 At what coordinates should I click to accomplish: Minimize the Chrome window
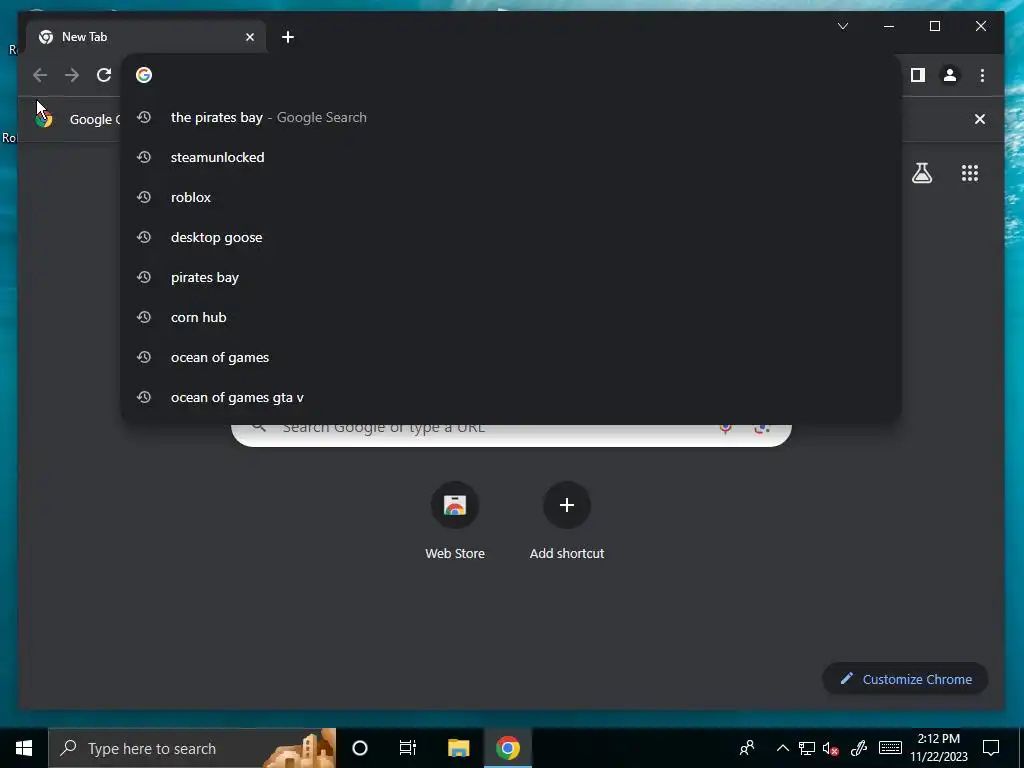889,26
